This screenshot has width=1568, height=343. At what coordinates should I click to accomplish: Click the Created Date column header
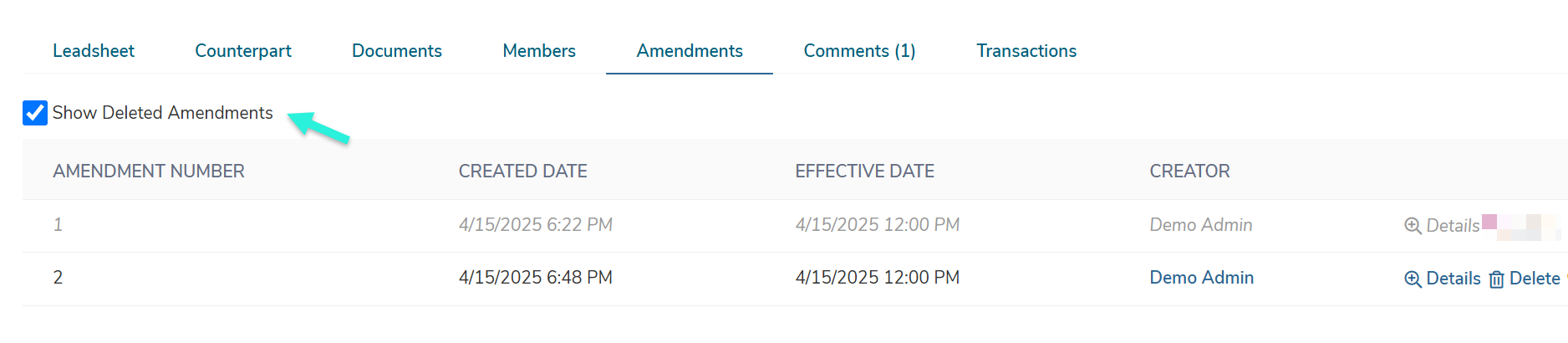tap(523, 171)
